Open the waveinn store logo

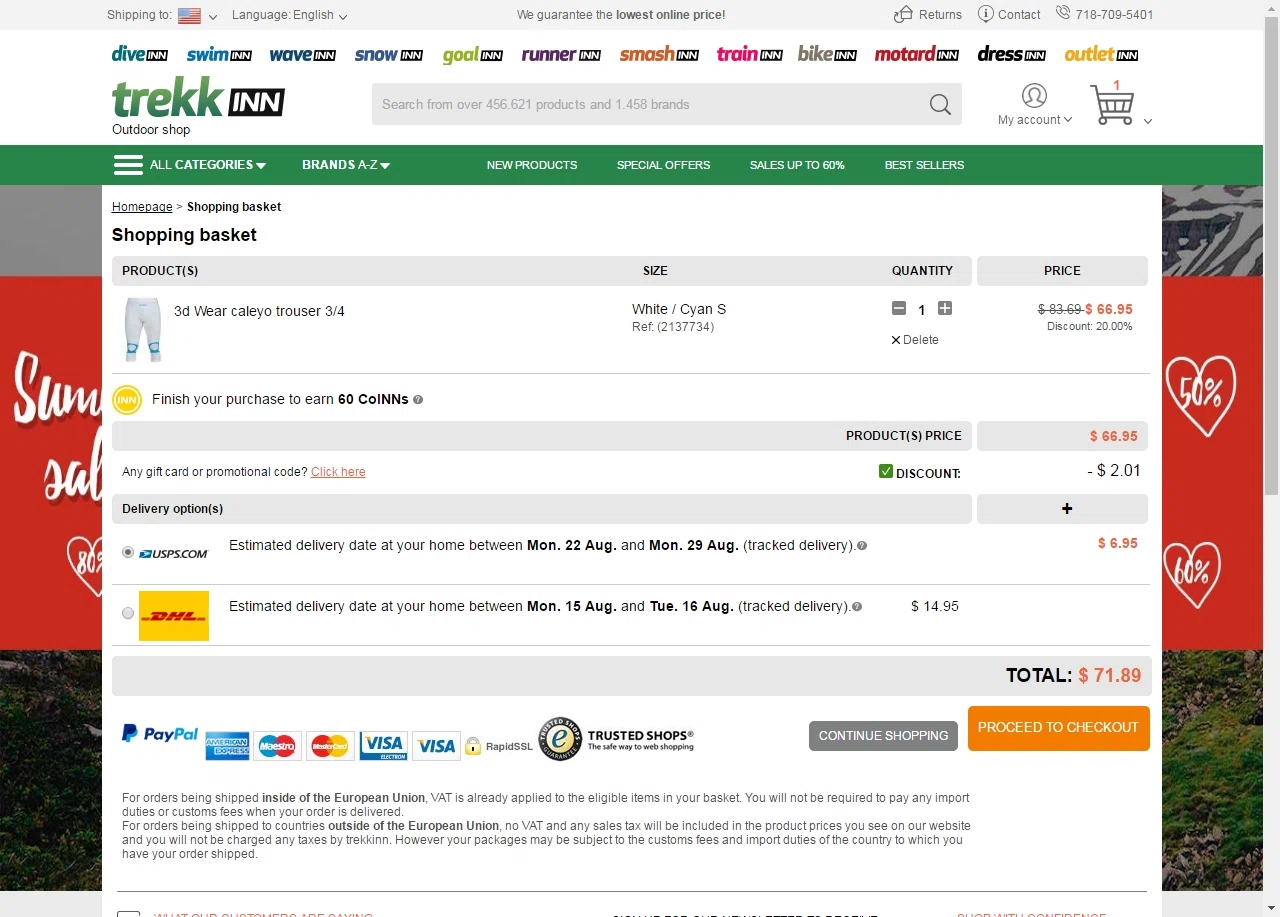(x=302, y=54)
